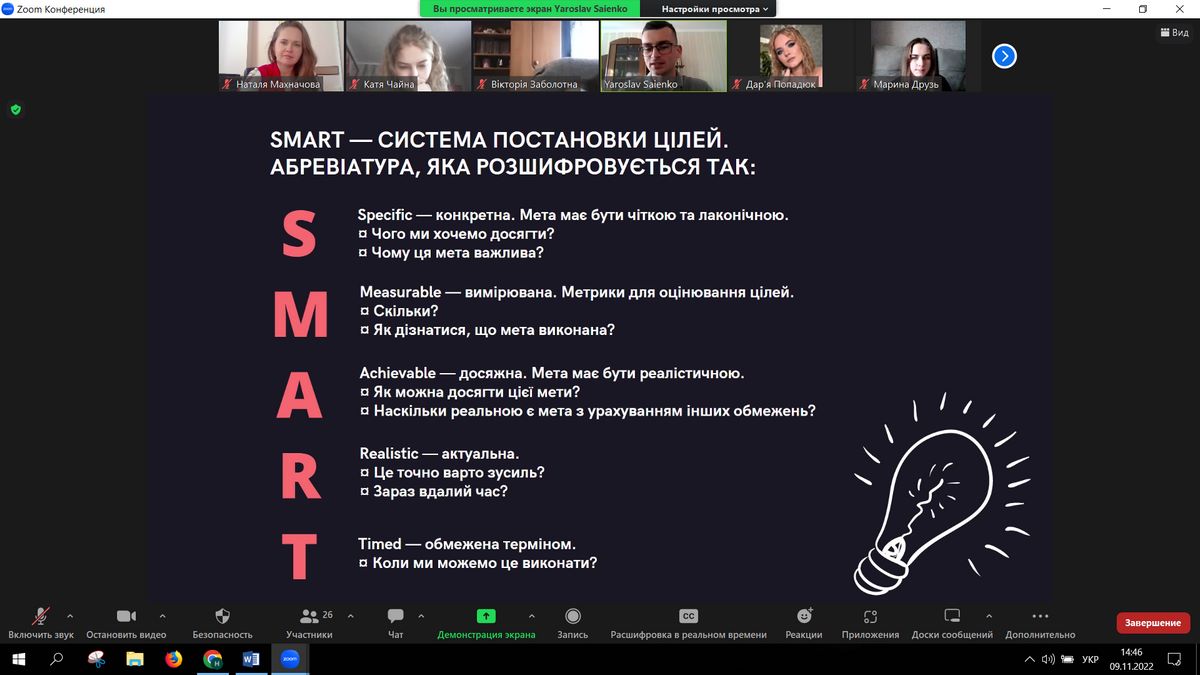Show next participants with blue arrow
Image resolution: width=1200 pixels, height=675 pixels.
click(1004, 56)
